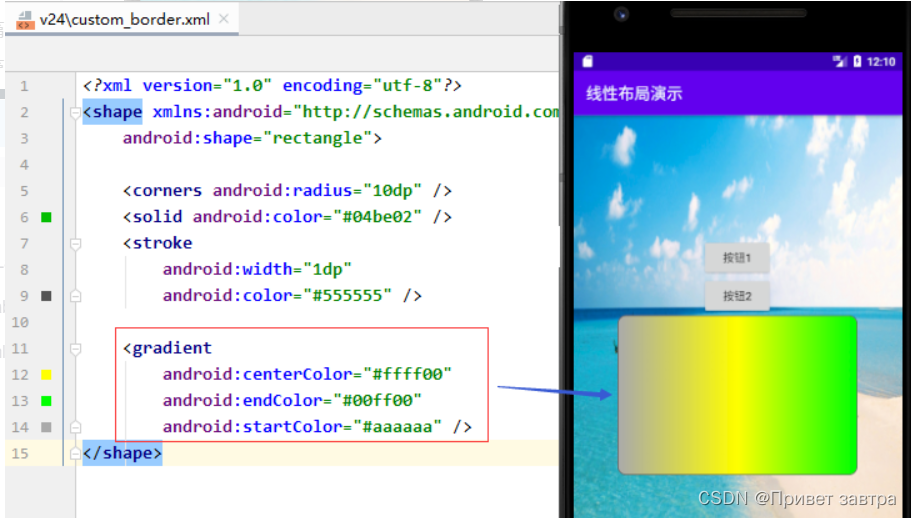911x518 pixels.
Task: Open the green color swatch on line 6
Action: (46, 217)
